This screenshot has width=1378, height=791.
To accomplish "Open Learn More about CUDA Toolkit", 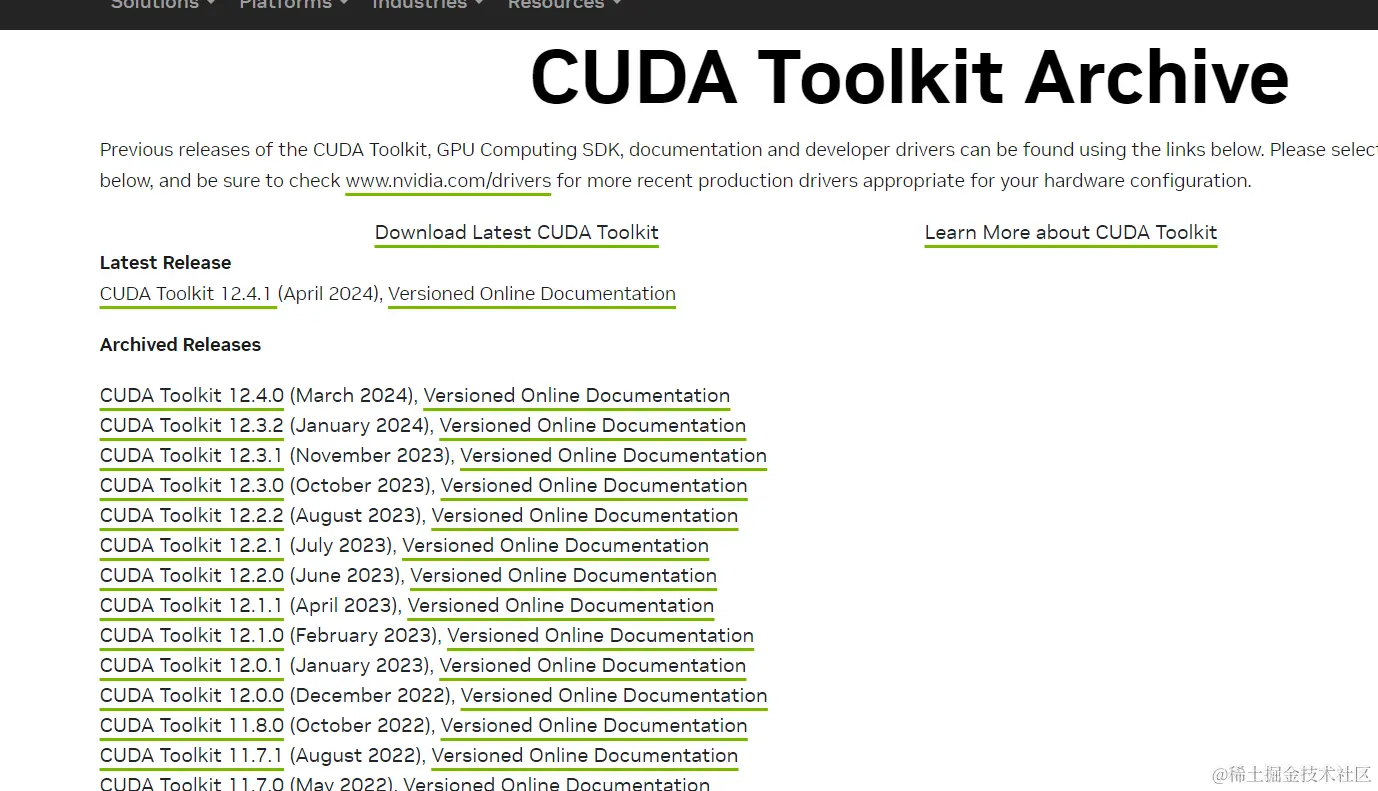I will pyautogui.click(x=1071, y=233).
